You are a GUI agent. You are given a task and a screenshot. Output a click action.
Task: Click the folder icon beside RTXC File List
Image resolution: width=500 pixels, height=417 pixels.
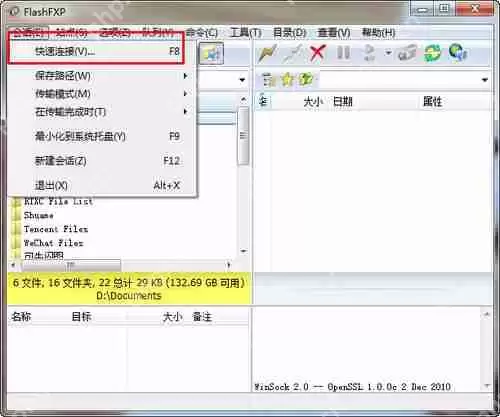[x=16, y=202]
